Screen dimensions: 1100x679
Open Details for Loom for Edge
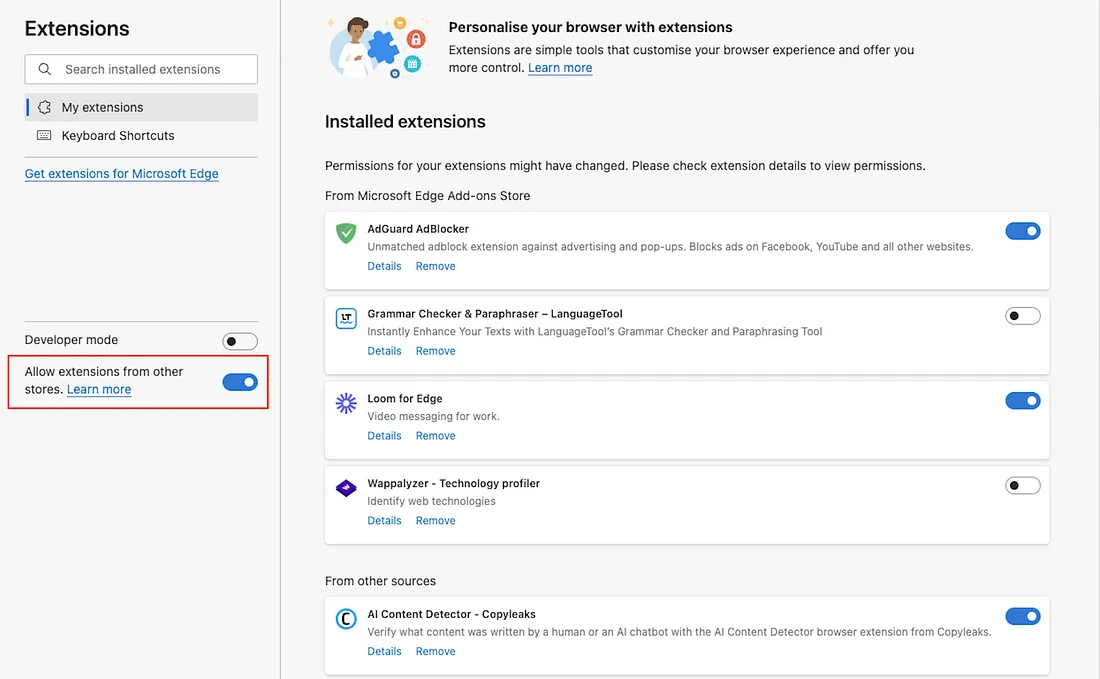pyautogui.click(x=384, y=436)
